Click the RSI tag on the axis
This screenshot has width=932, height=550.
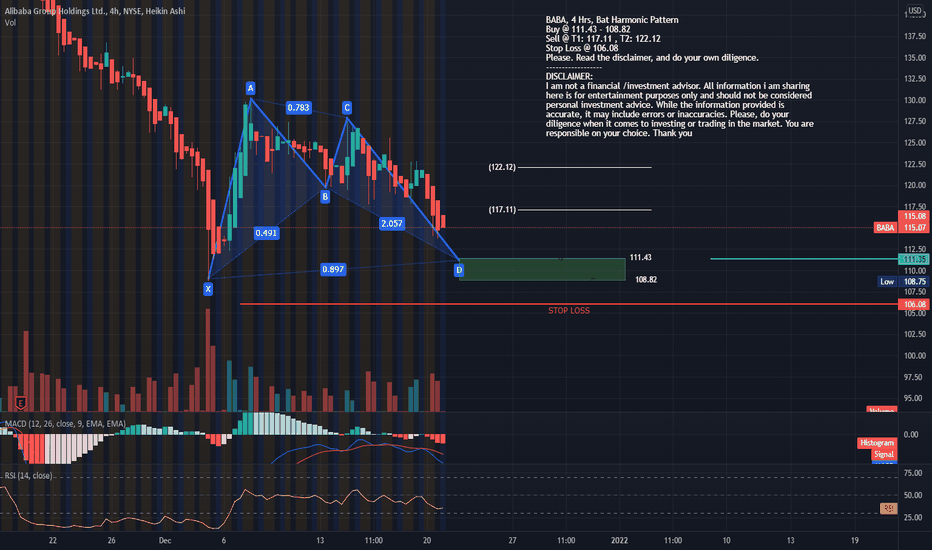[x=889, y=508]
